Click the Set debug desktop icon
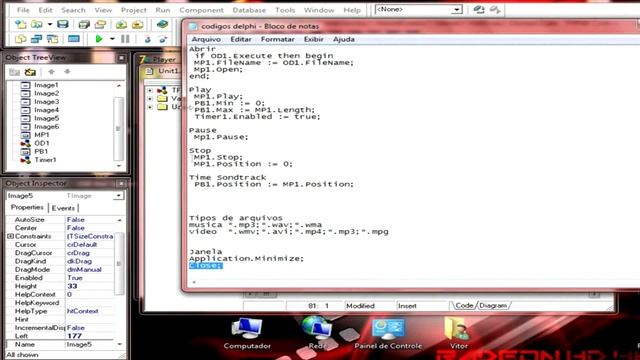 point(495,9)
